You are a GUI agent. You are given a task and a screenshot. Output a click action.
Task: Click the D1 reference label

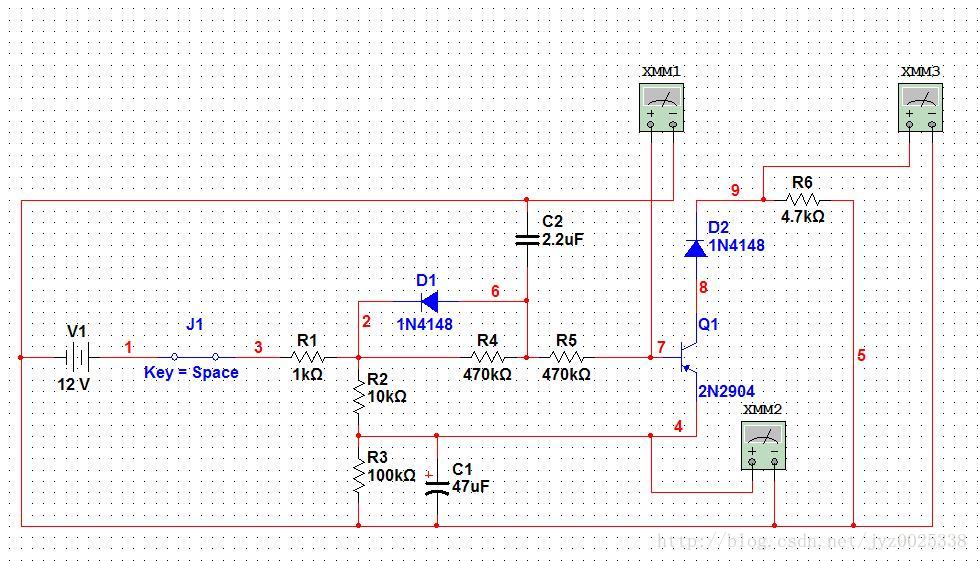426,281
